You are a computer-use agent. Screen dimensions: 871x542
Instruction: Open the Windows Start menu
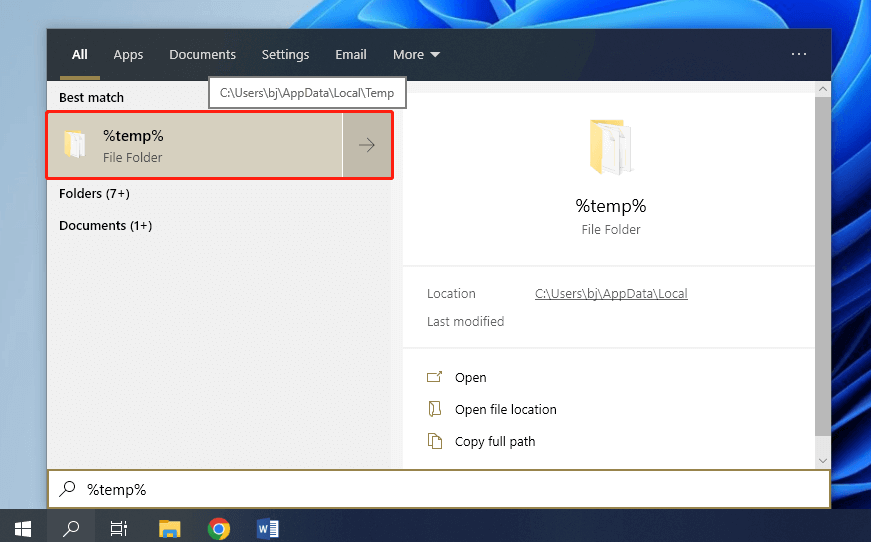23,528
